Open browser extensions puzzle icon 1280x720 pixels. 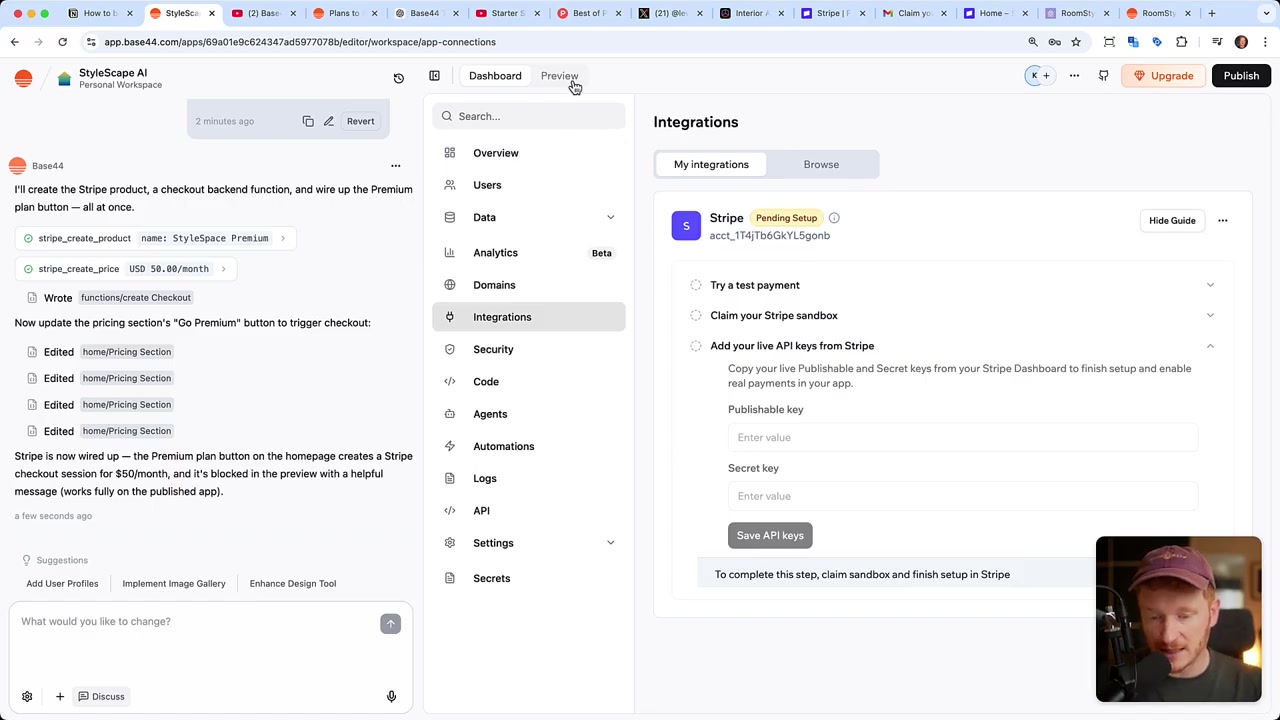click(x=1181, y=42)
